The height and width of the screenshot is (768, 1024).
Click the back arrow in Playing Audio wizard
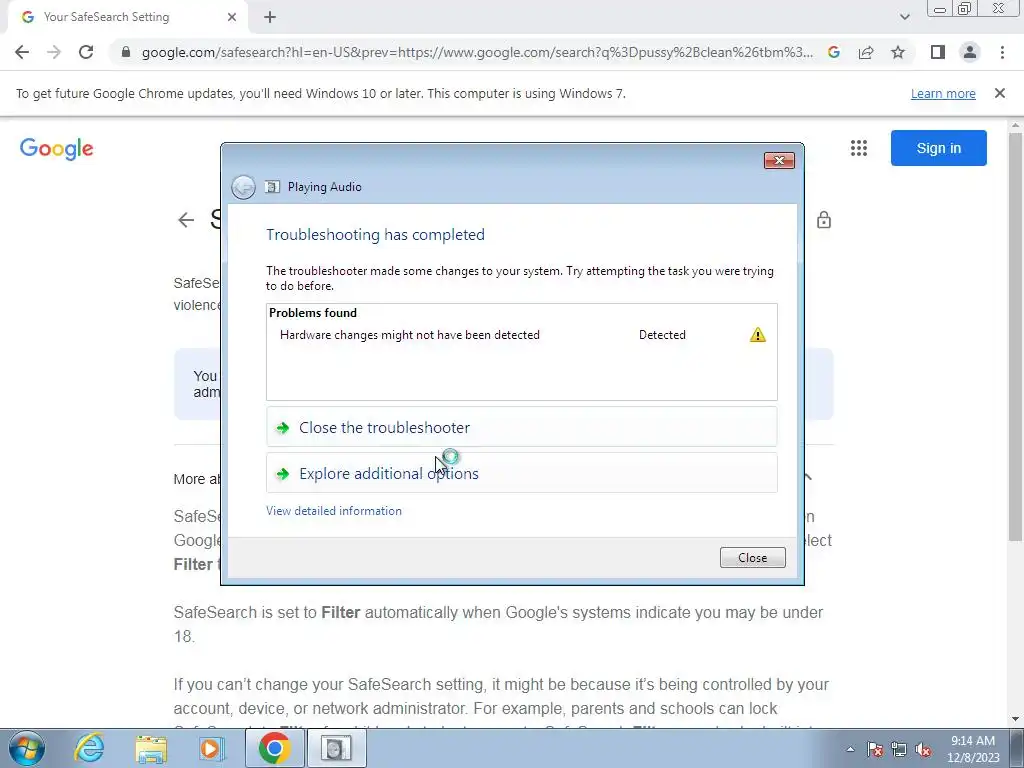click(x=243, y=187)
